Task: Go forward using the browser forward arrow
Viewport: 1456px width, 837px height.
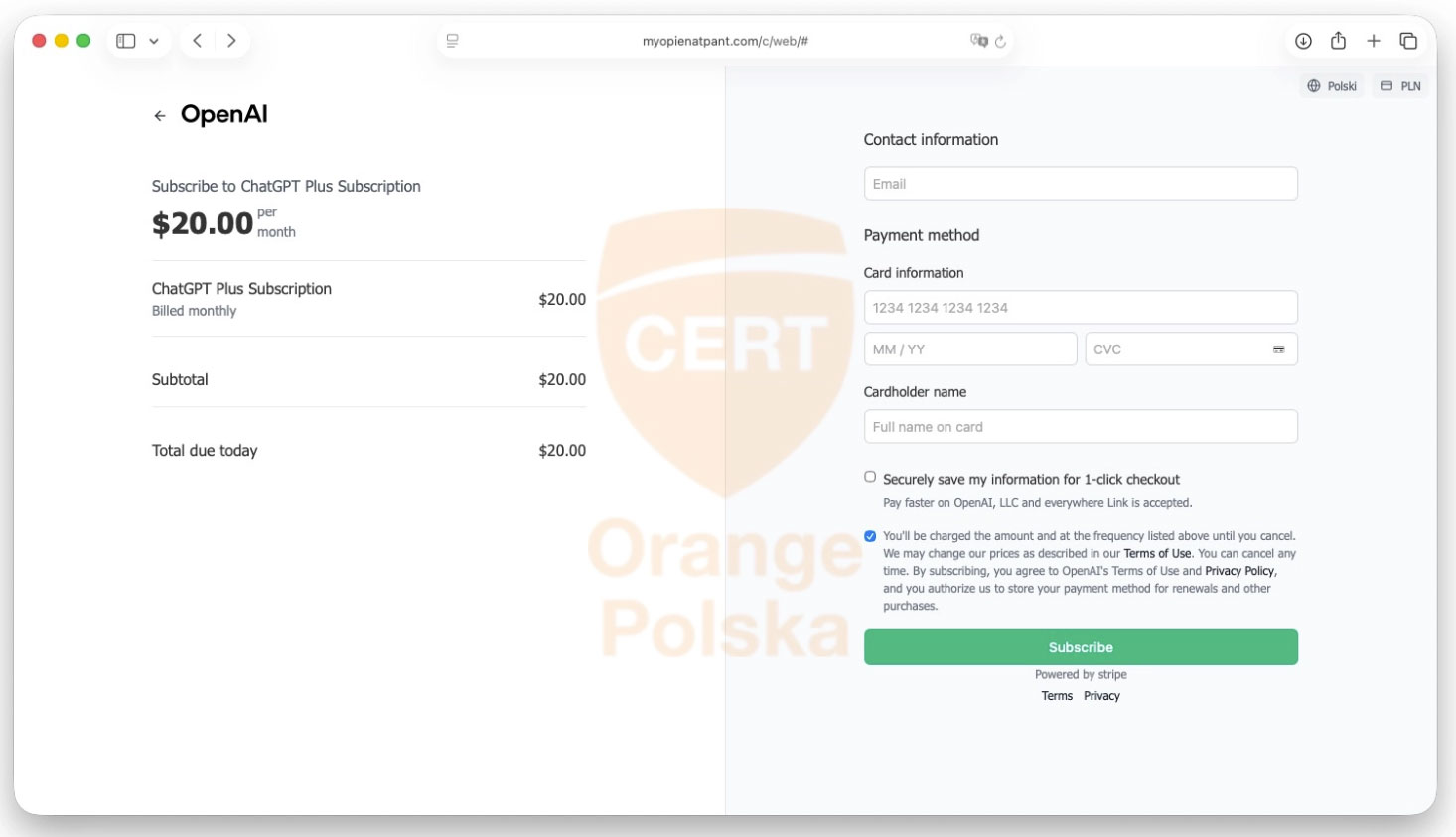Action: click(x=231, y=41)
